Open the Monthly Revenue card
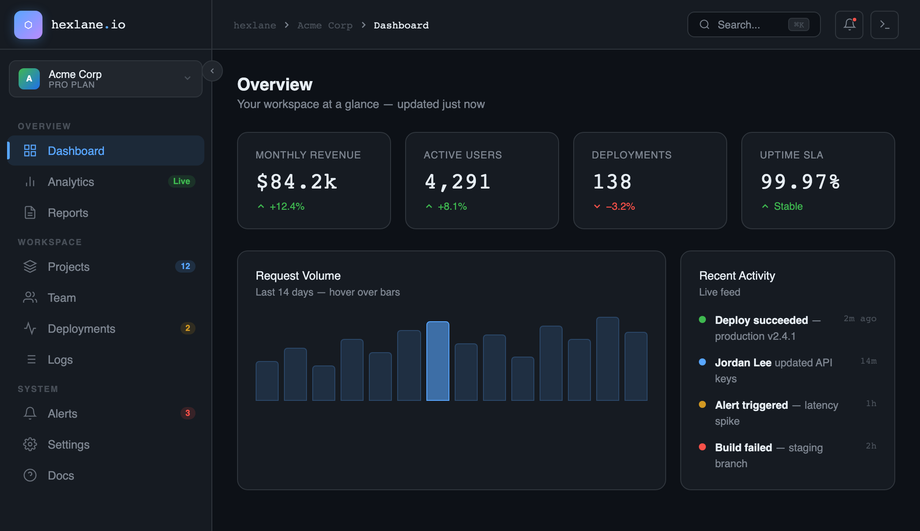This screenshot has height=531, width=920. [x=314, y=181]
